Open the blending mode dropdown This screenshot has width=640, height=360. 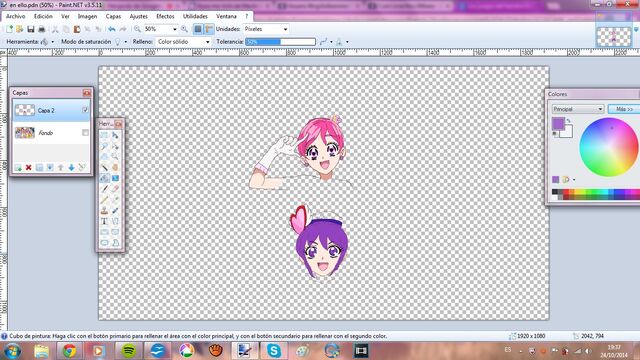click(x=347, y=42)
